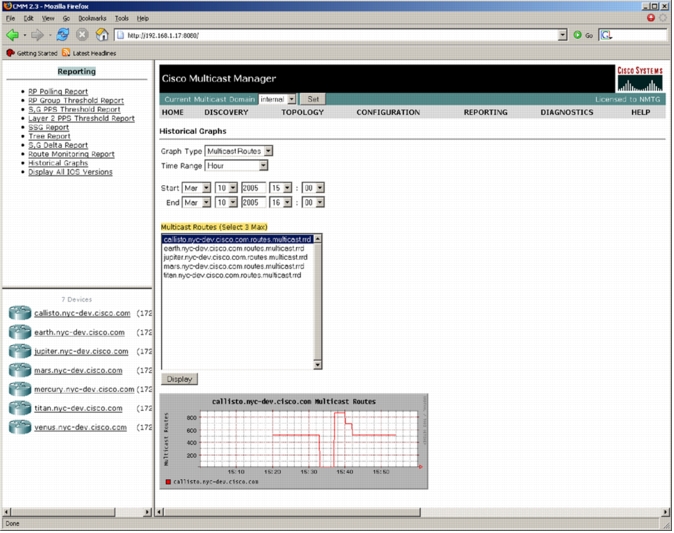Click the mars router device icon
The image size is (674, 533).
click(x=20, y=370)
